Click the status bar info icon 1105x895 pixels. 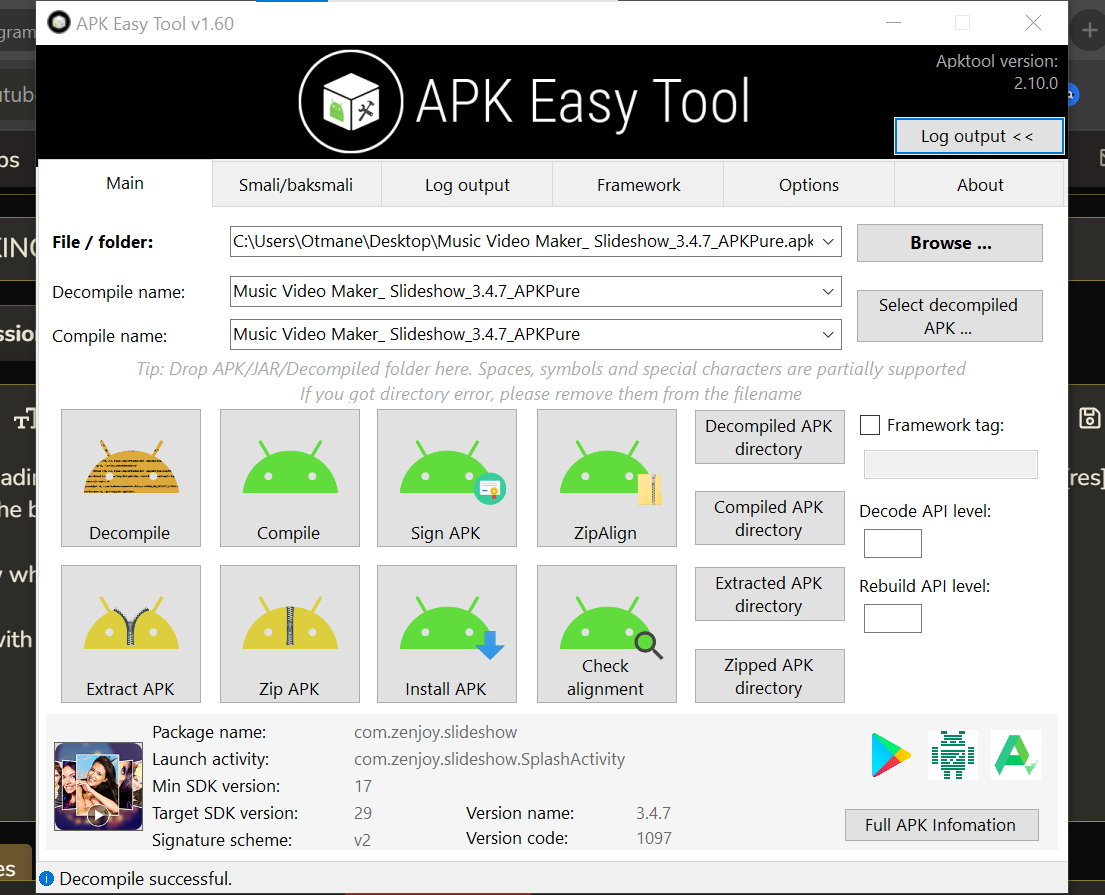(x=47, y=879)
